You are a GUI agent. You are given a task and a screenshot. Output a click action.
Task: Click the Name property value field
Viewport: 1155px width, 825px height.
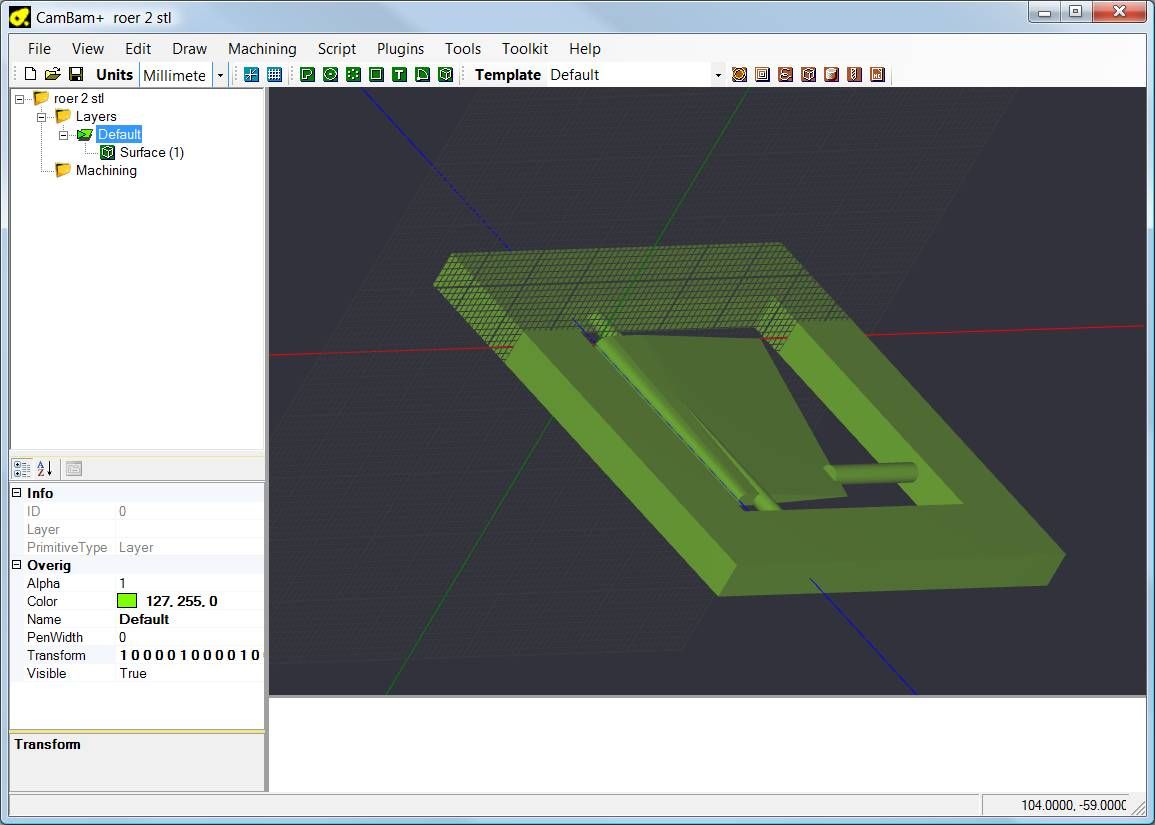(x=188, y=619)
